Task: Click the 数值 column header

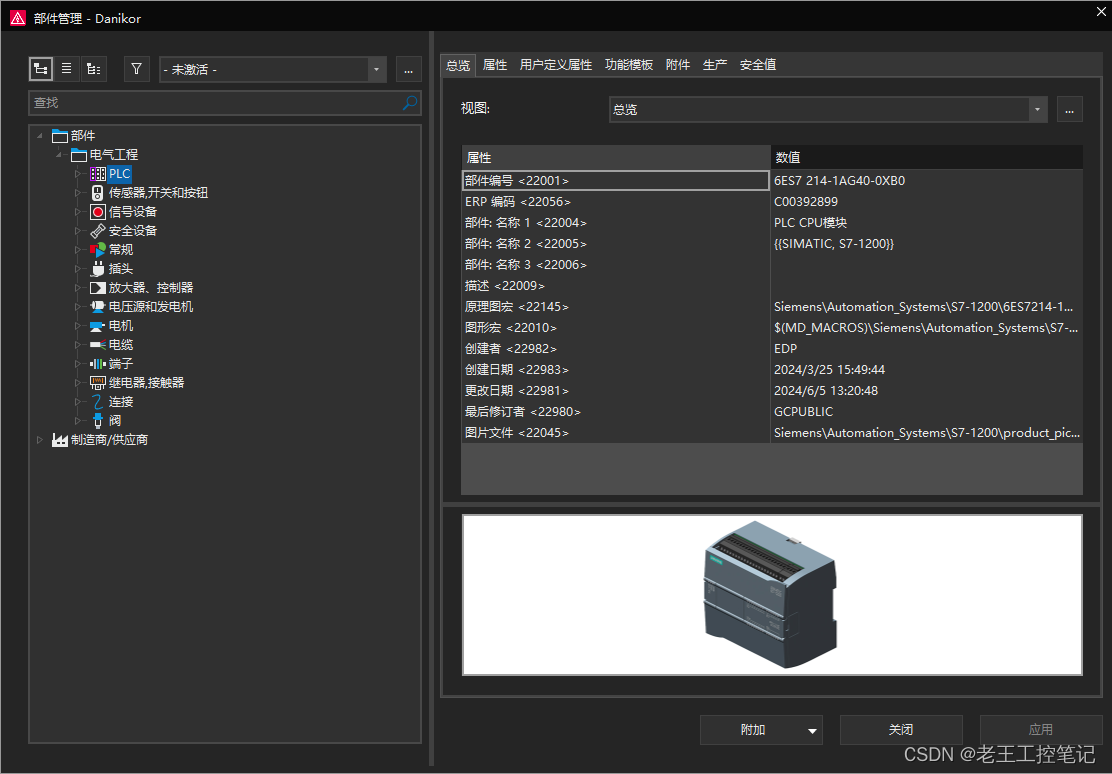Action: (927, 157)
